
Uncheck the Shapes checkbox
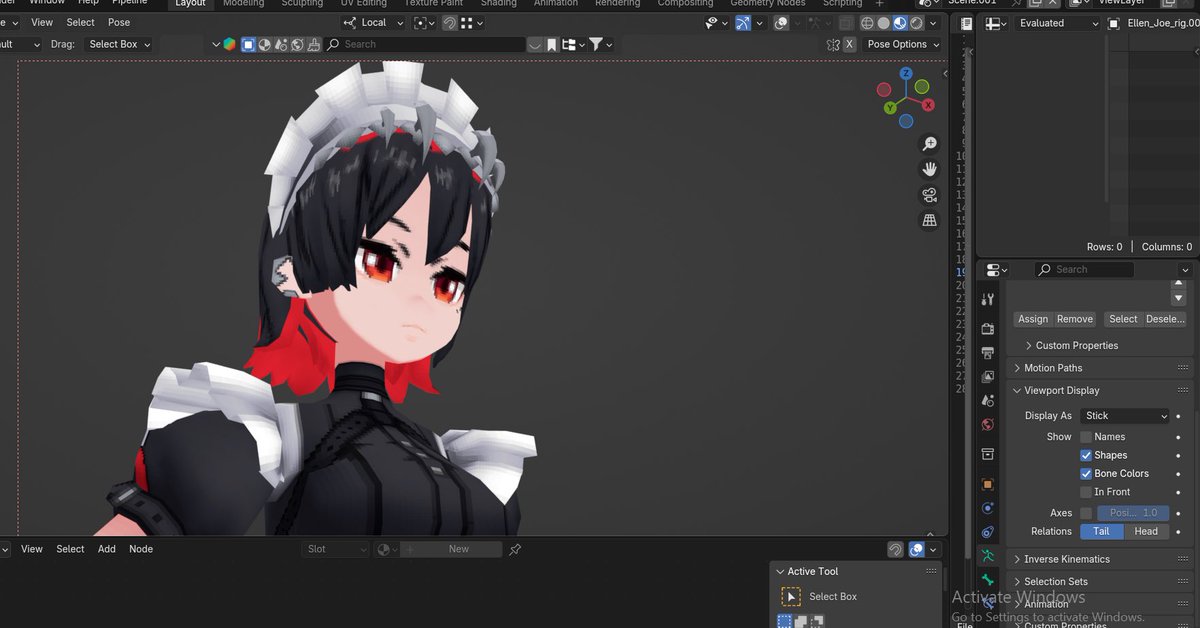1086,455
